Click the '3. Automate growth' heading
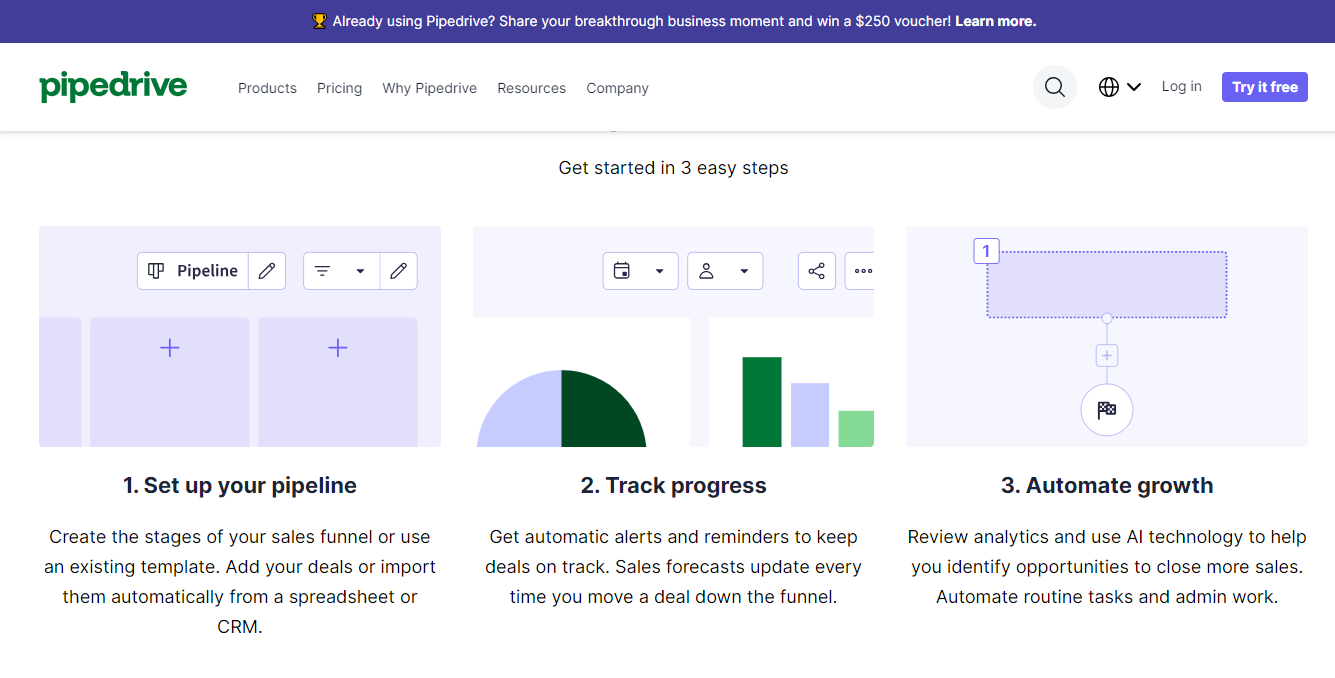The image size is (1335, 678). [x=1107, y=486]
